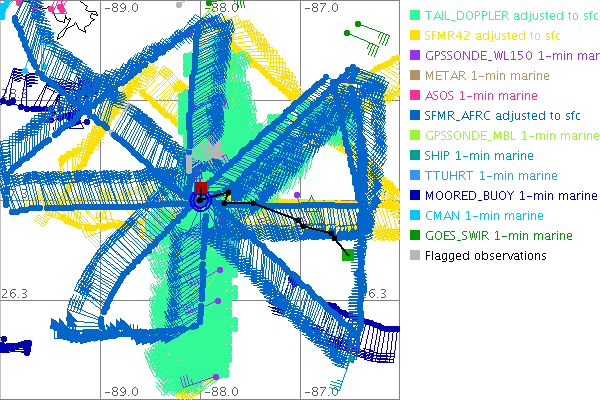Viewport: 600px width, 400px height.
Task: Click the yellow SFMR42 legend swatch
Action: [415, 36]
